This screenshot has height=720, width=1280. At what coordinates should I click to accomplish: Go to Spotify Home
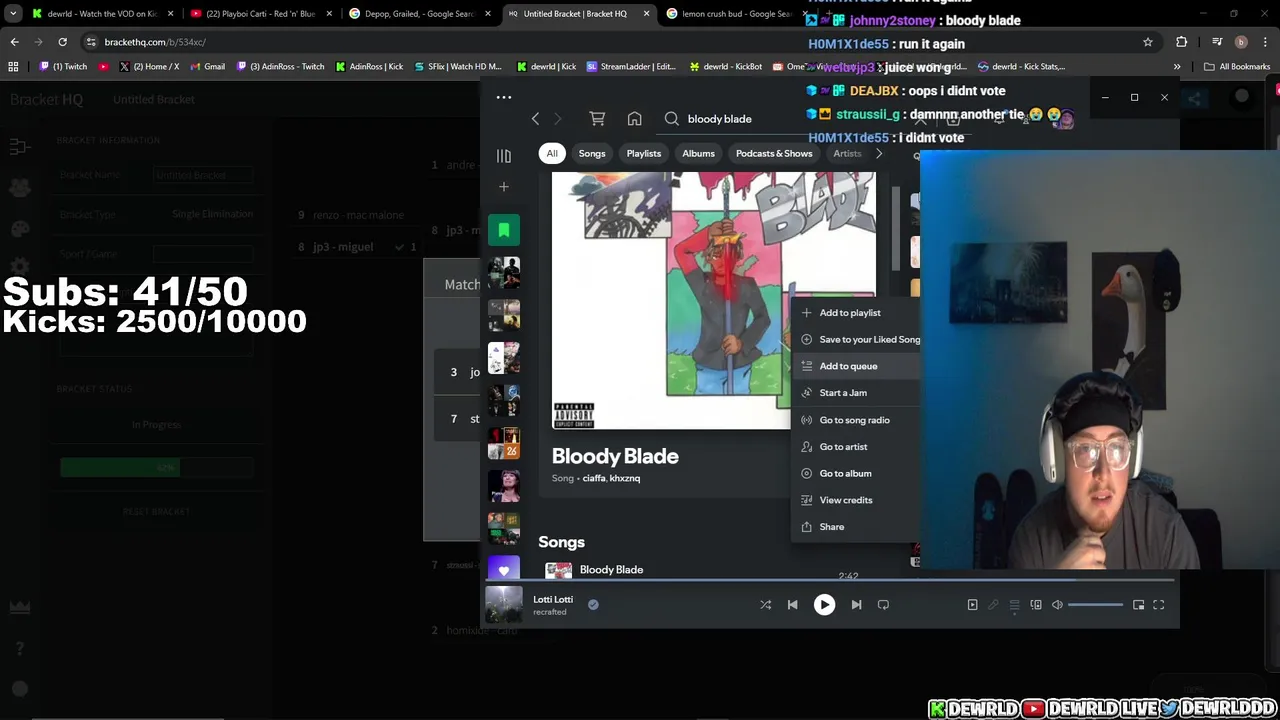[634, 119]
